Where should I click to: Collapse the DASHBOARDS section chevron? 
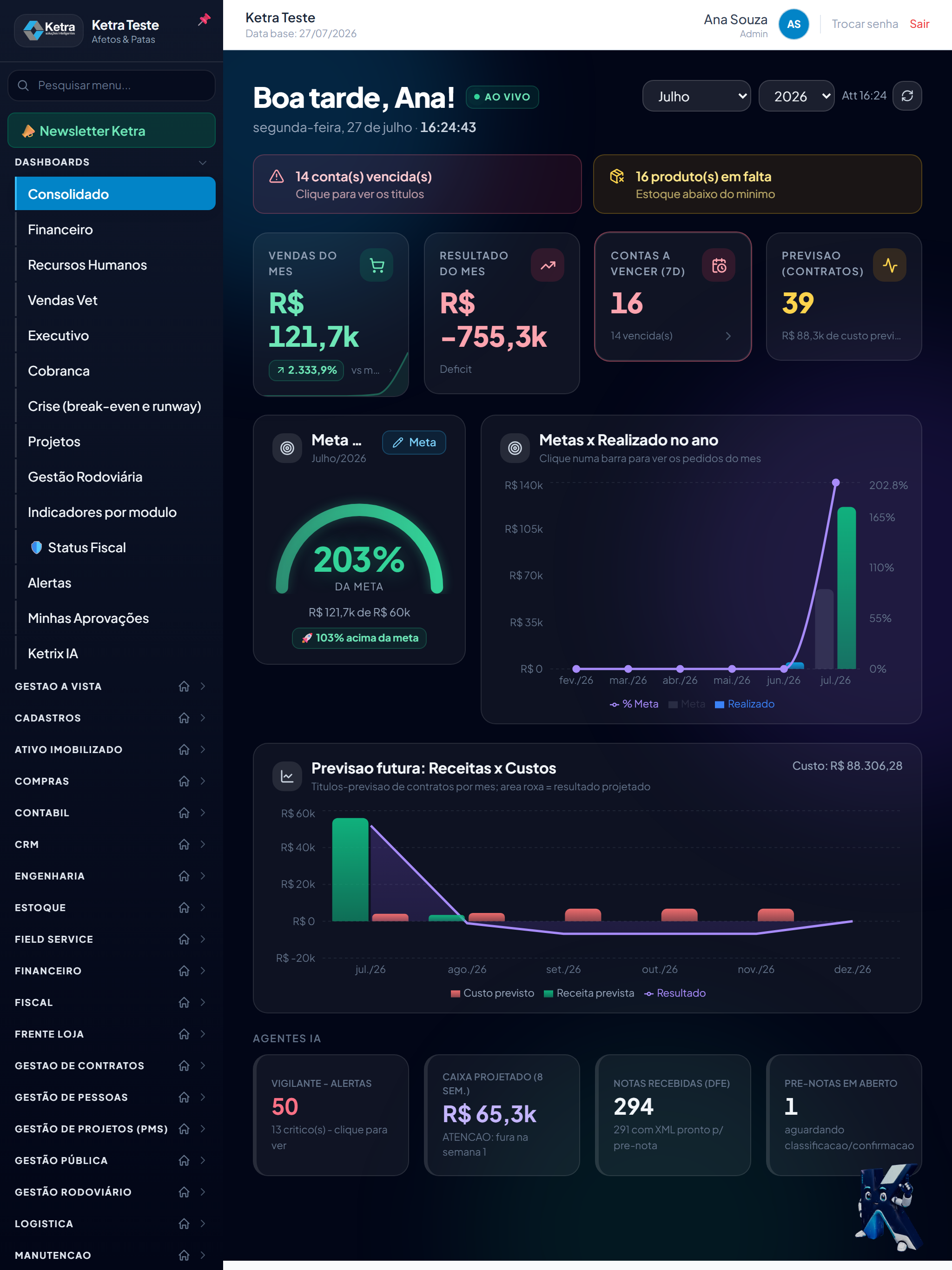pyautogui.click(x=203, y=163)
